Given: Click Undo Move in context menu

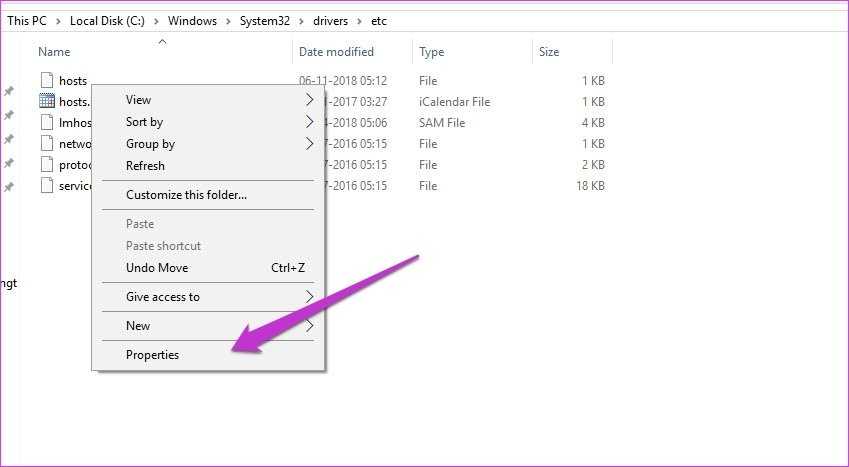Looking at the screenshot, I should click(x=157, y=268).
